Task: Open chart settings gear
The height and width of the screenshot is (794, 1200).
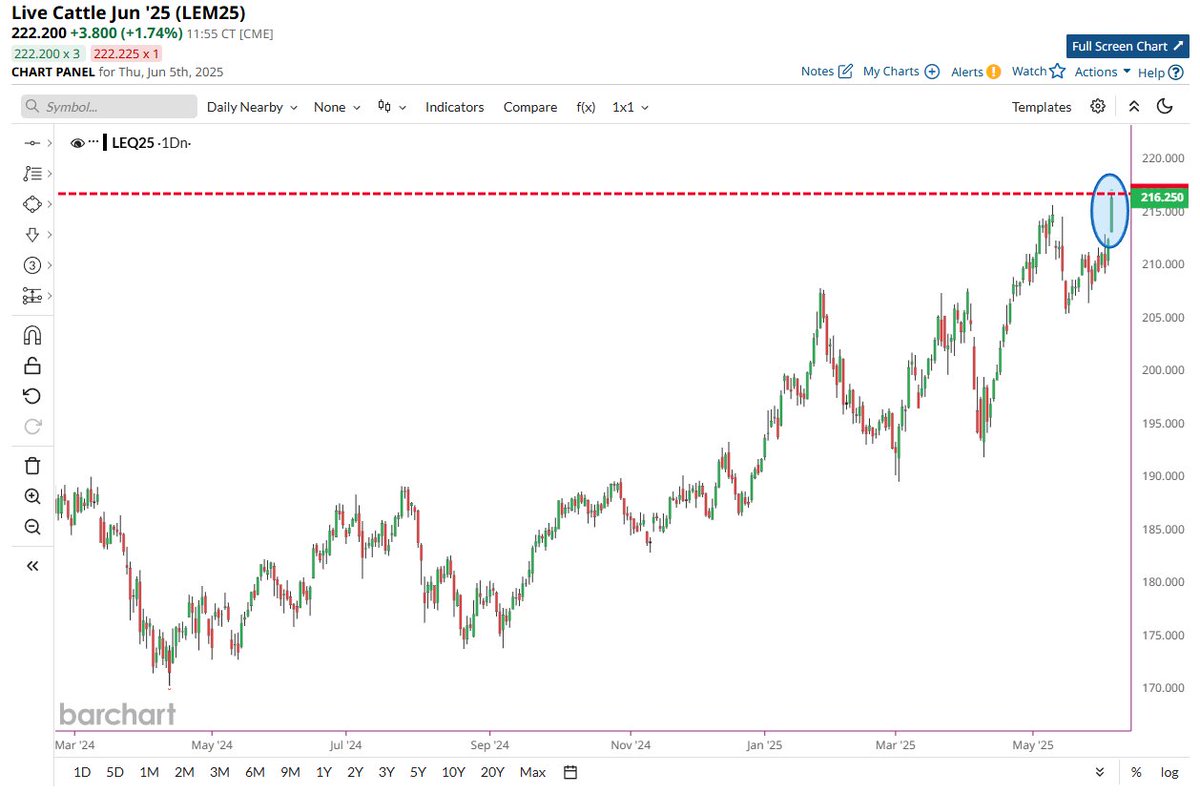Action: pyautogui.click(x=1098, y=106)
